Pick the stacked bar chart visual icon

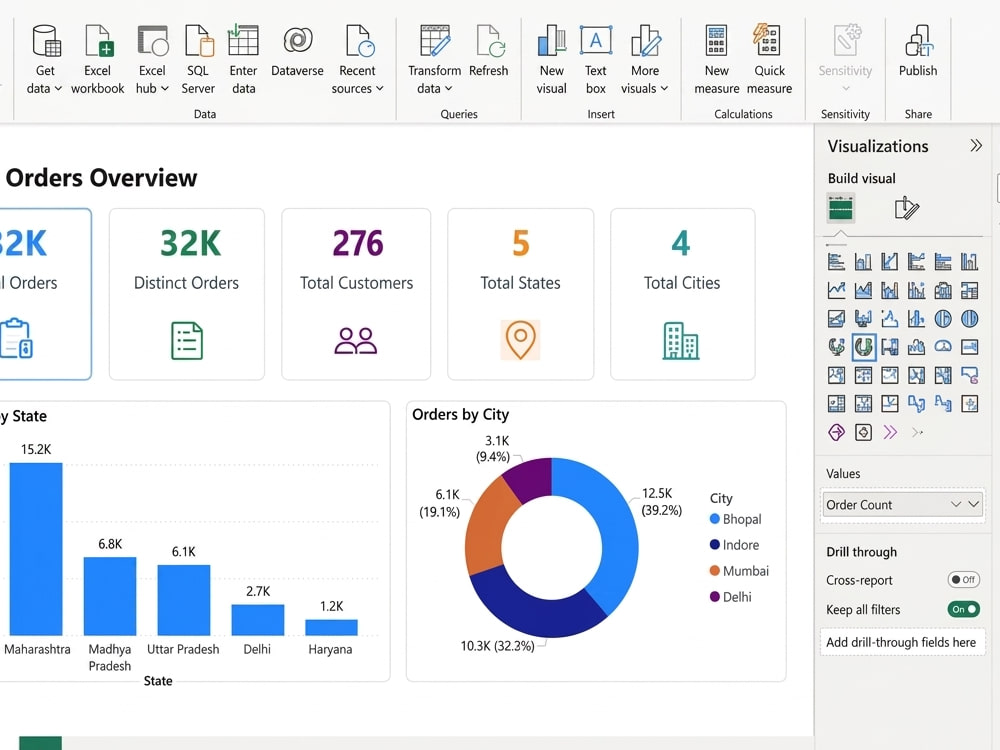(836, 261)
